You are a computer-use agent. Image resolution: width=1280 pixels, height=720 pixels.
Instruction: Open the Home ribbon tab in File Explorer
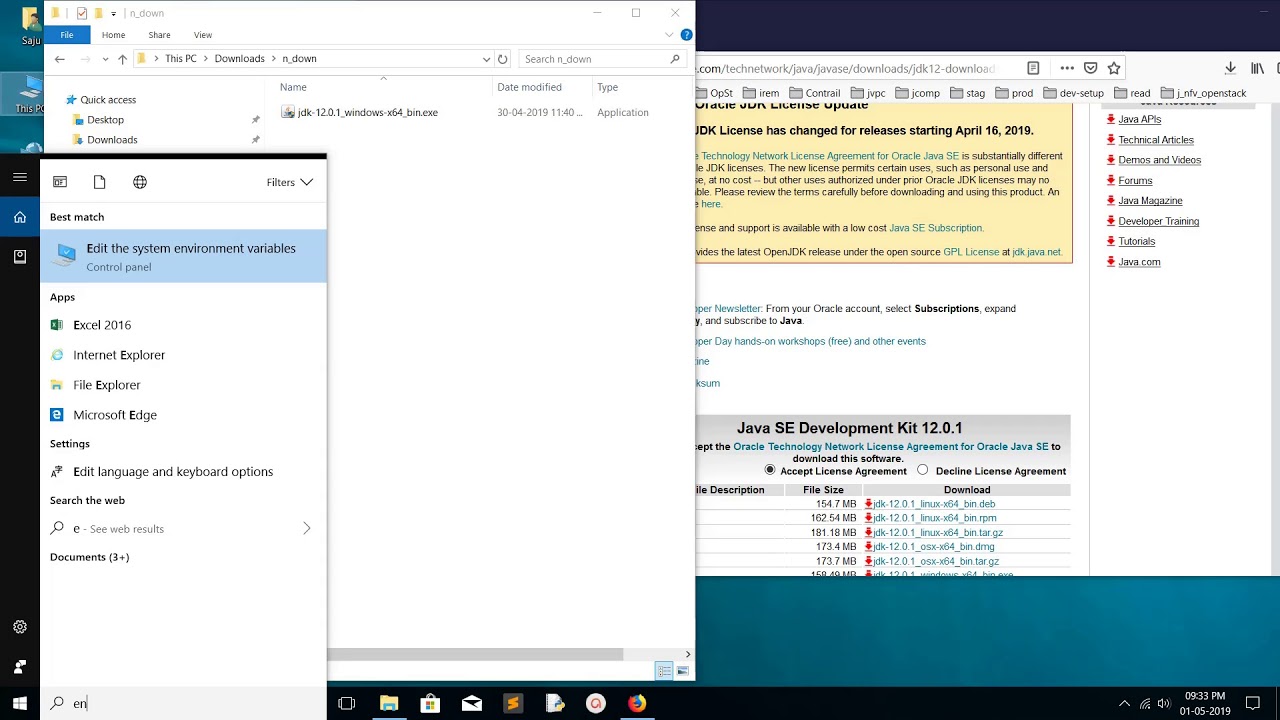click(113, 35)
